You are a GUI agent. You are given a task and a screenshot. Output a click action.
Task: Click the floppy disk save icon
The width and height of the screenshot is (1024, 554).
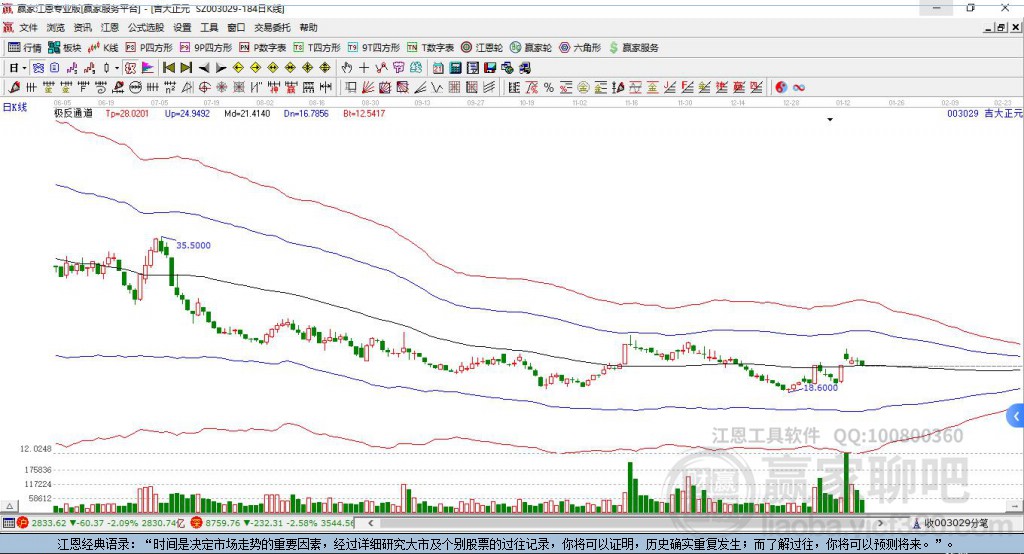490,68
